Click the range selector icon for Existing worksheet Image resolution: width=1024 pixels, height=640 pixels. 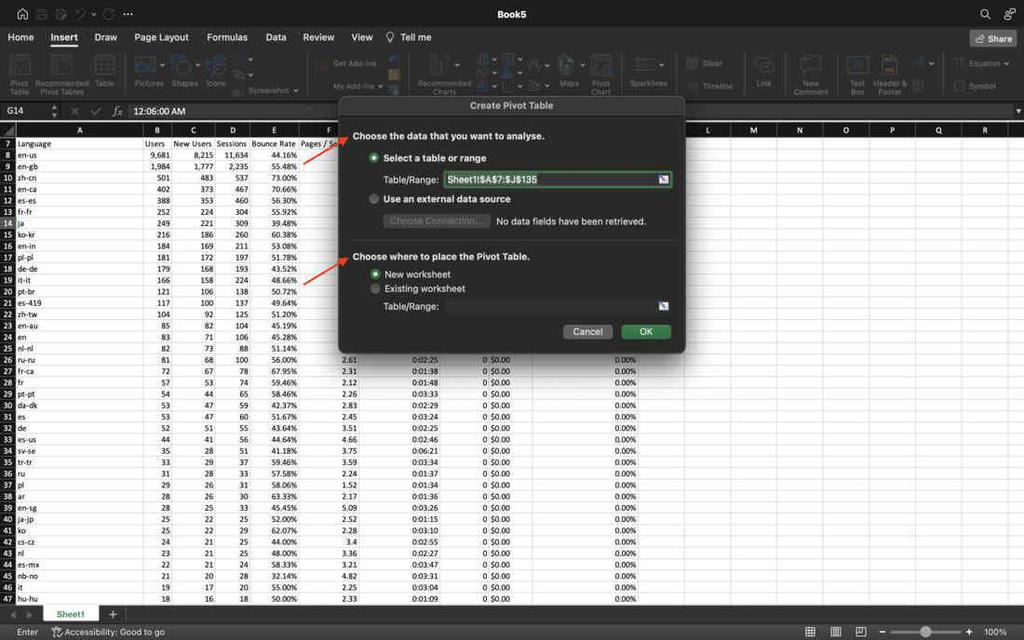tap(662, 306)
